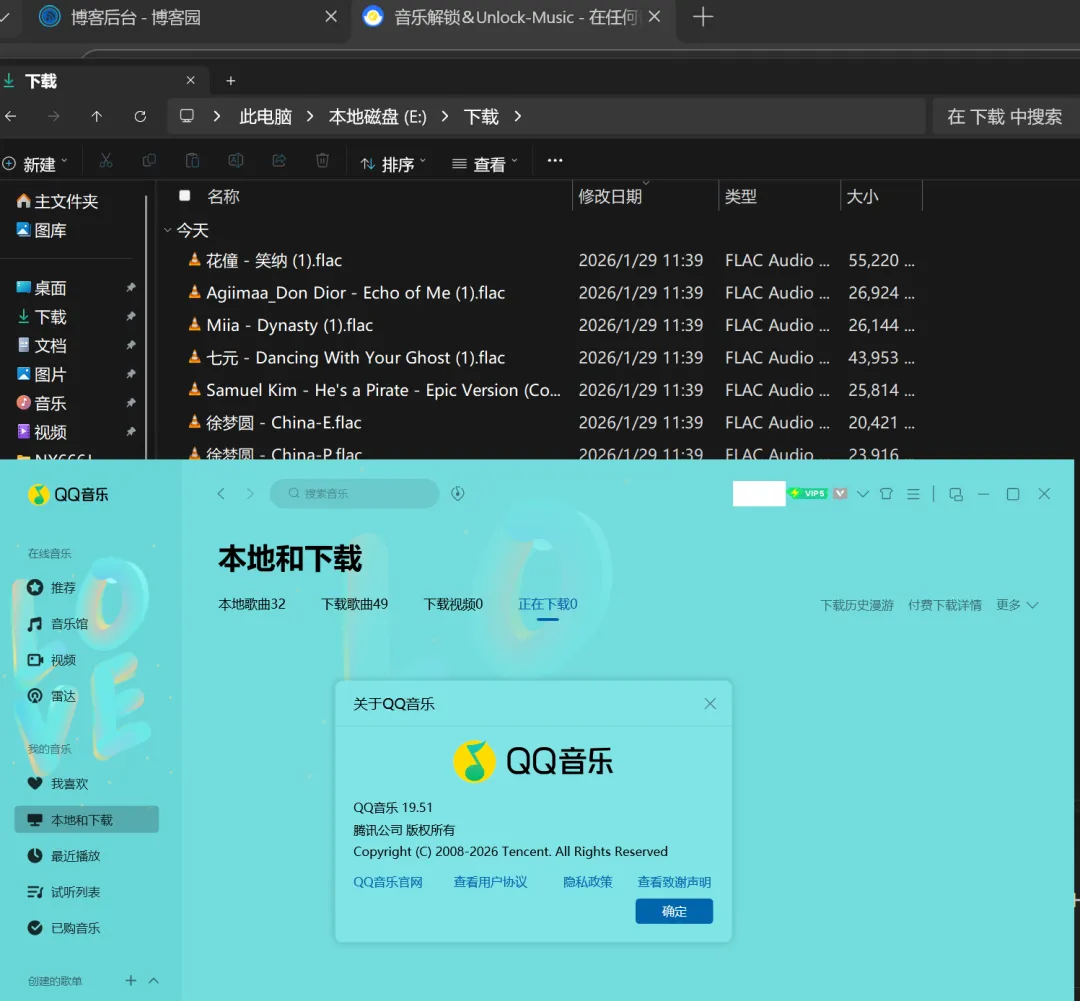Expand the account dropdown chevron in QQ Music
Viewport: 1080px width, 1001px height.
[863, 494]
